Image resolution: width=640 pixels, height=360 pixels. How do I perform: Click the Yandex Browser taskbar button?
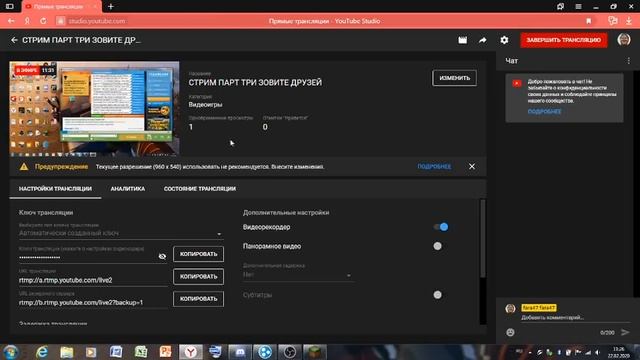pos(190,352)
